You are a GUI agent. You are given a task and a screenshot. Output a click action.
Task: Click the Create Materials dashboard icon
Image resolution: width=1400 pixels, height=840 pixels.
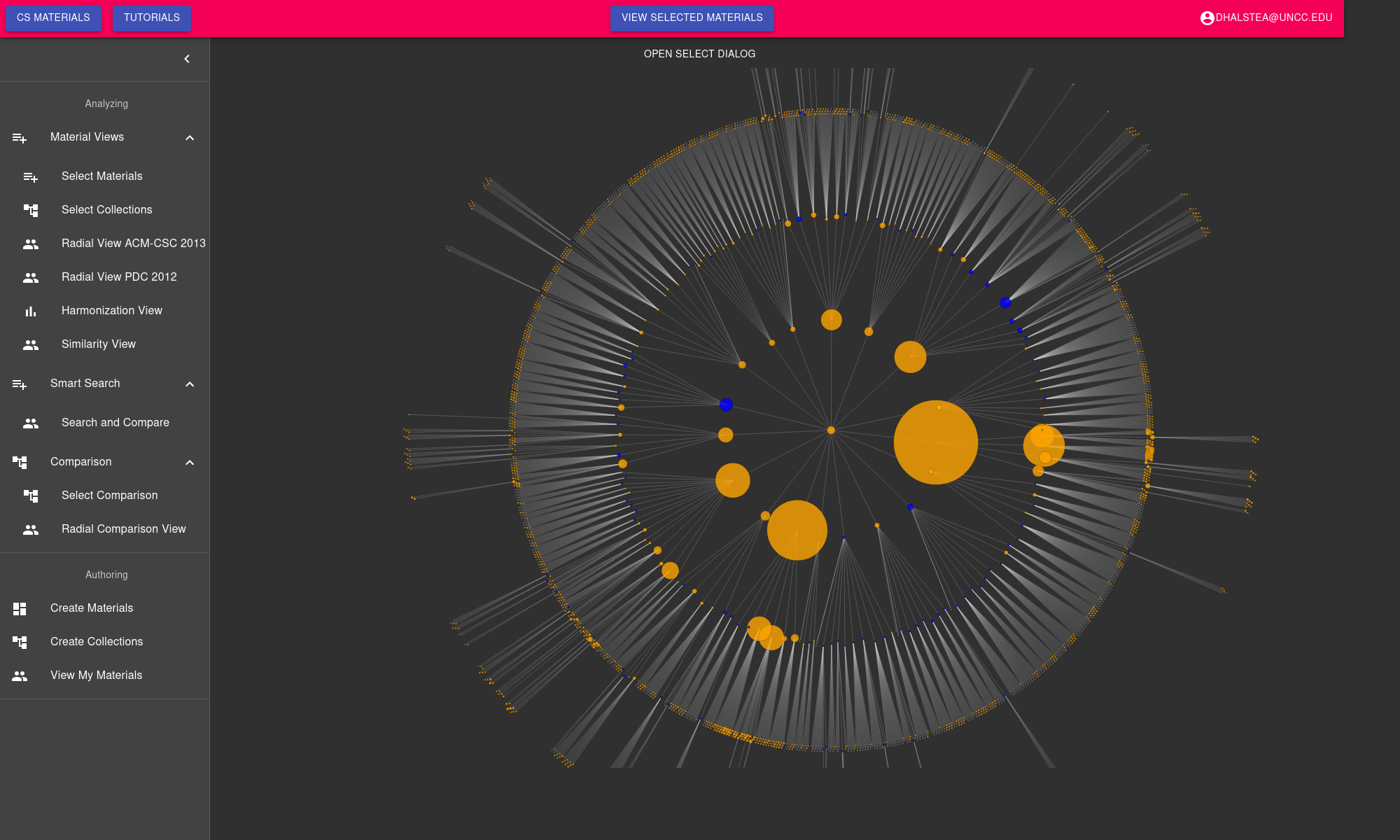(20, 609)
